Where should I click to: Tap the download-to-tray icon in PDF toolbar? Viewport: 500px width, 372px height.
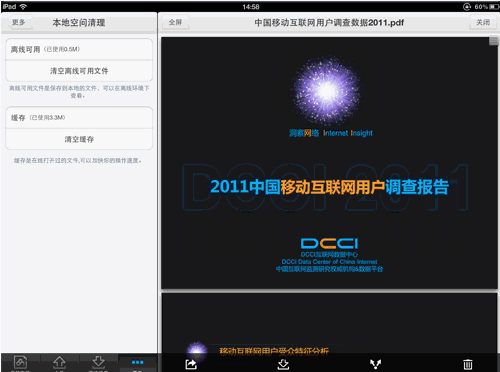283,364
